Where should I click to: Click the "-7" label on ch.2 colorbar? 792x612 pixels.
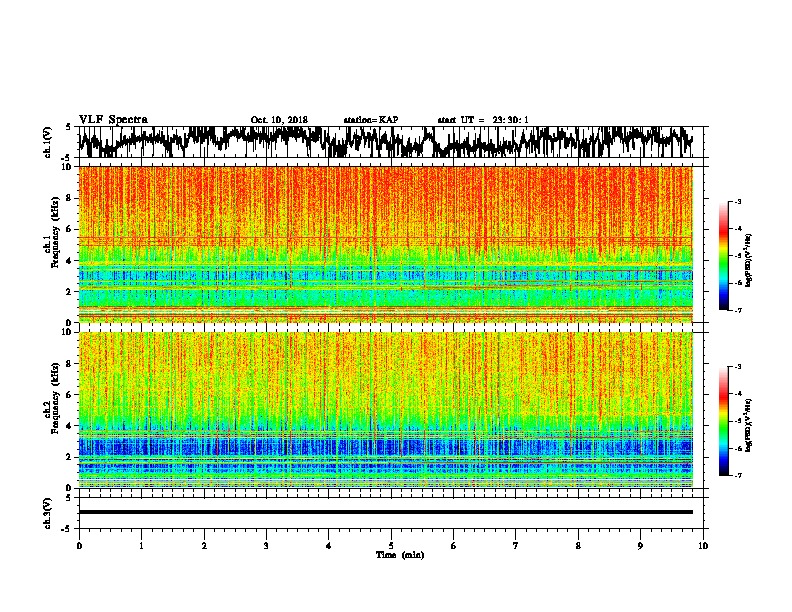pos(738,476)
